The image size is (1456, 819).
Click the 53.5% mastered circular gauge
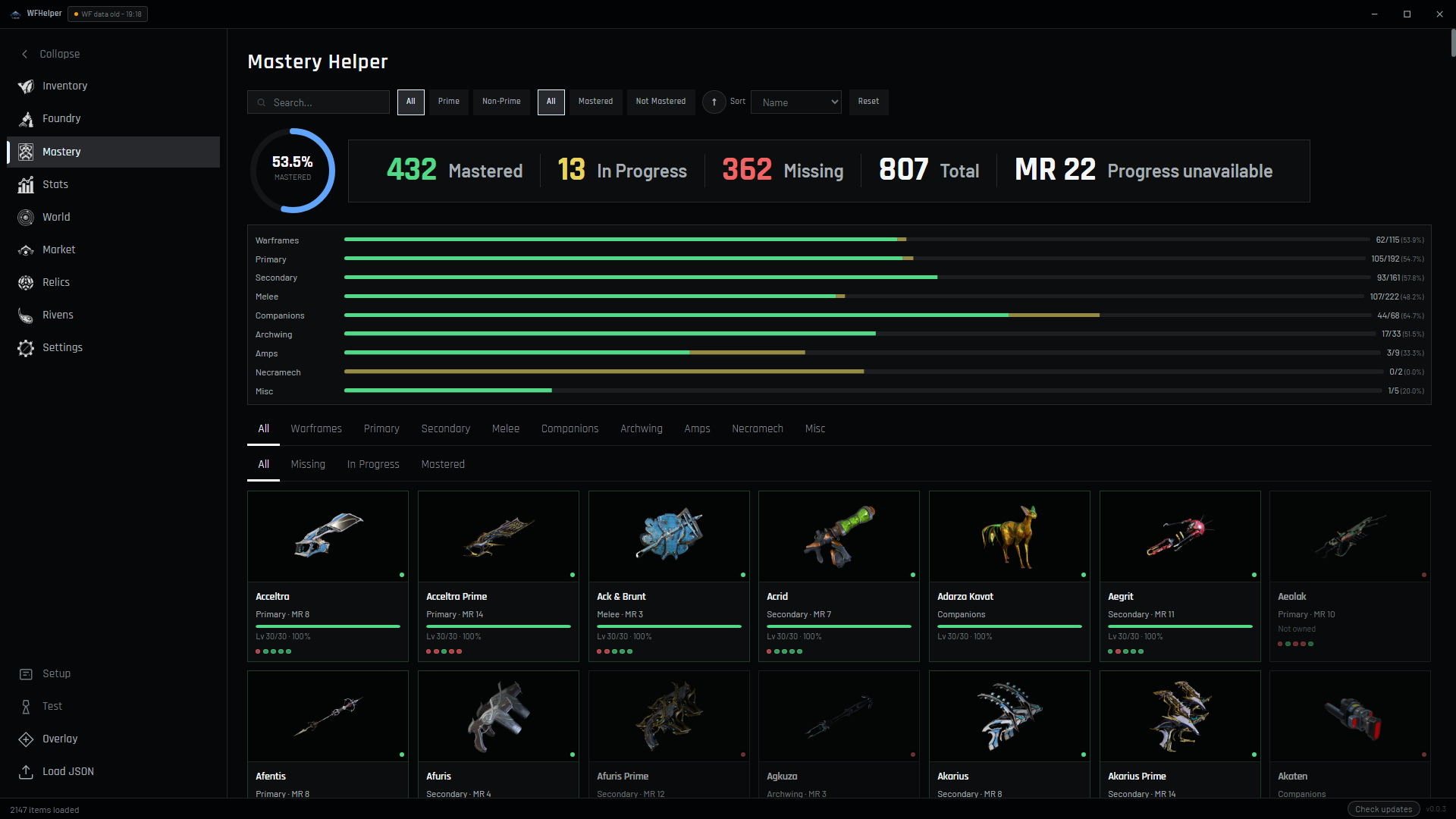pyautogui.click(x=293, y=171)
